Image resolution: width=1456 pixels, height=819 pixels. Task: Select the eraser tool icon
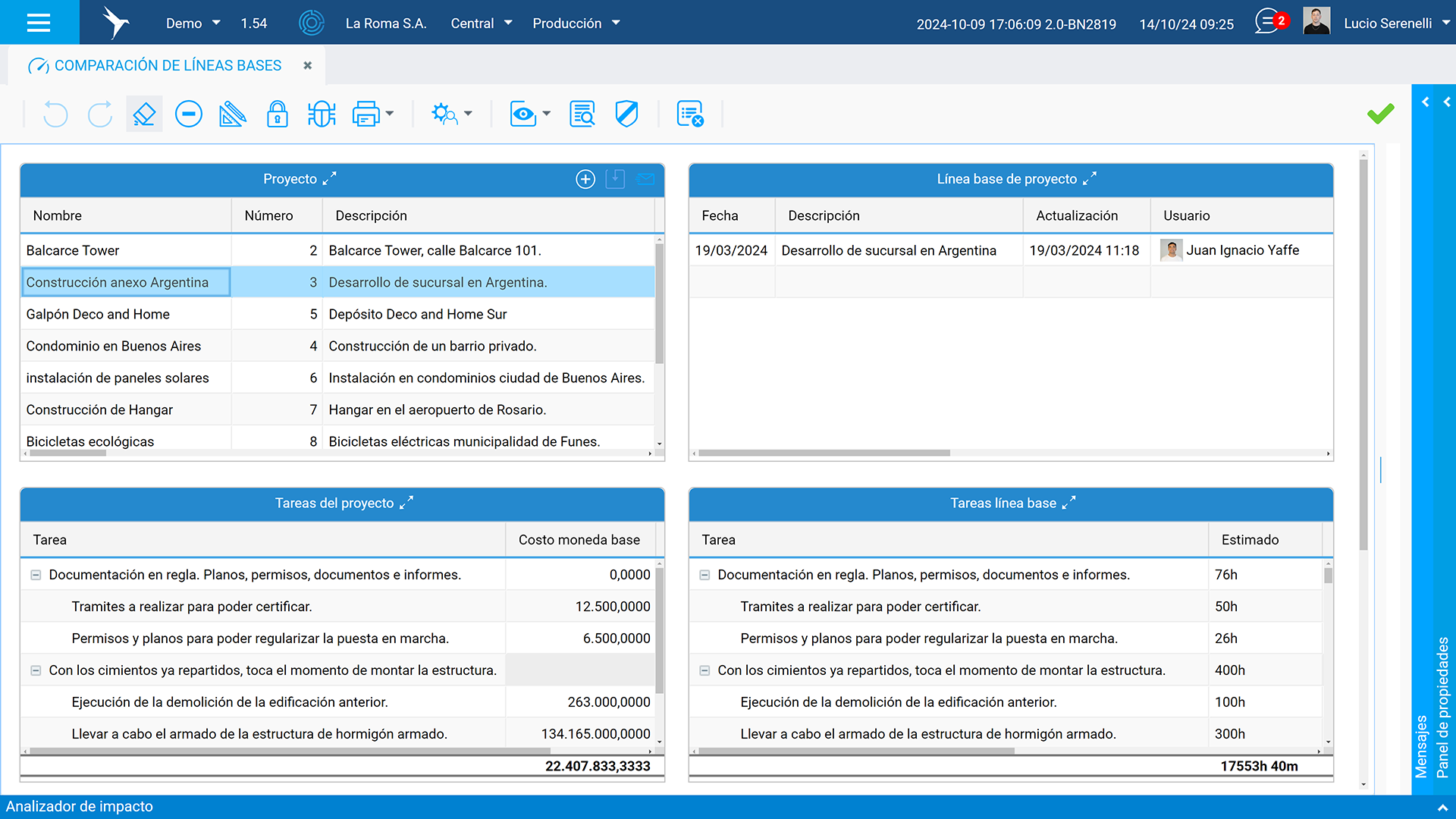(x=144, y=115)
